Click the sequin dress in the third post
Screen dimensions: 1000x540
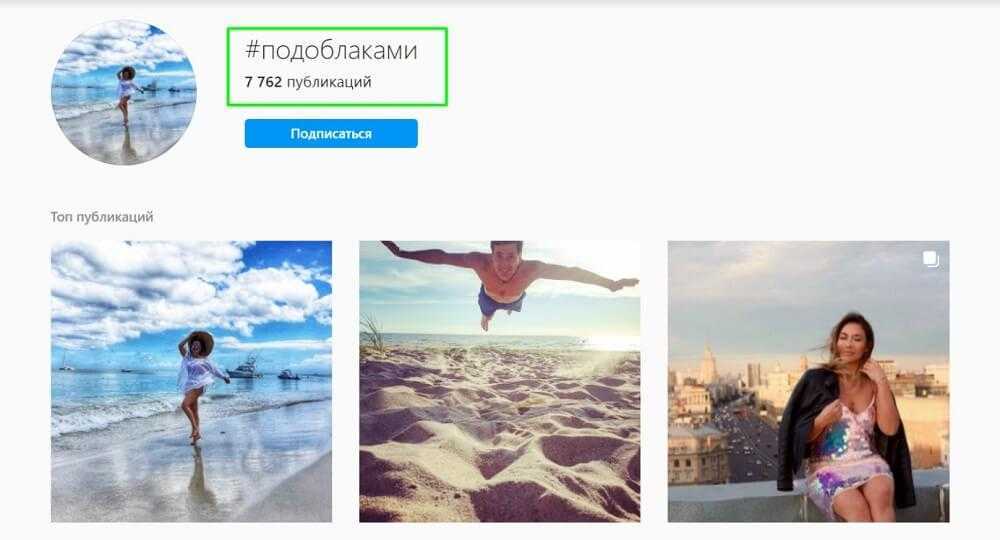tap(842, 453)
